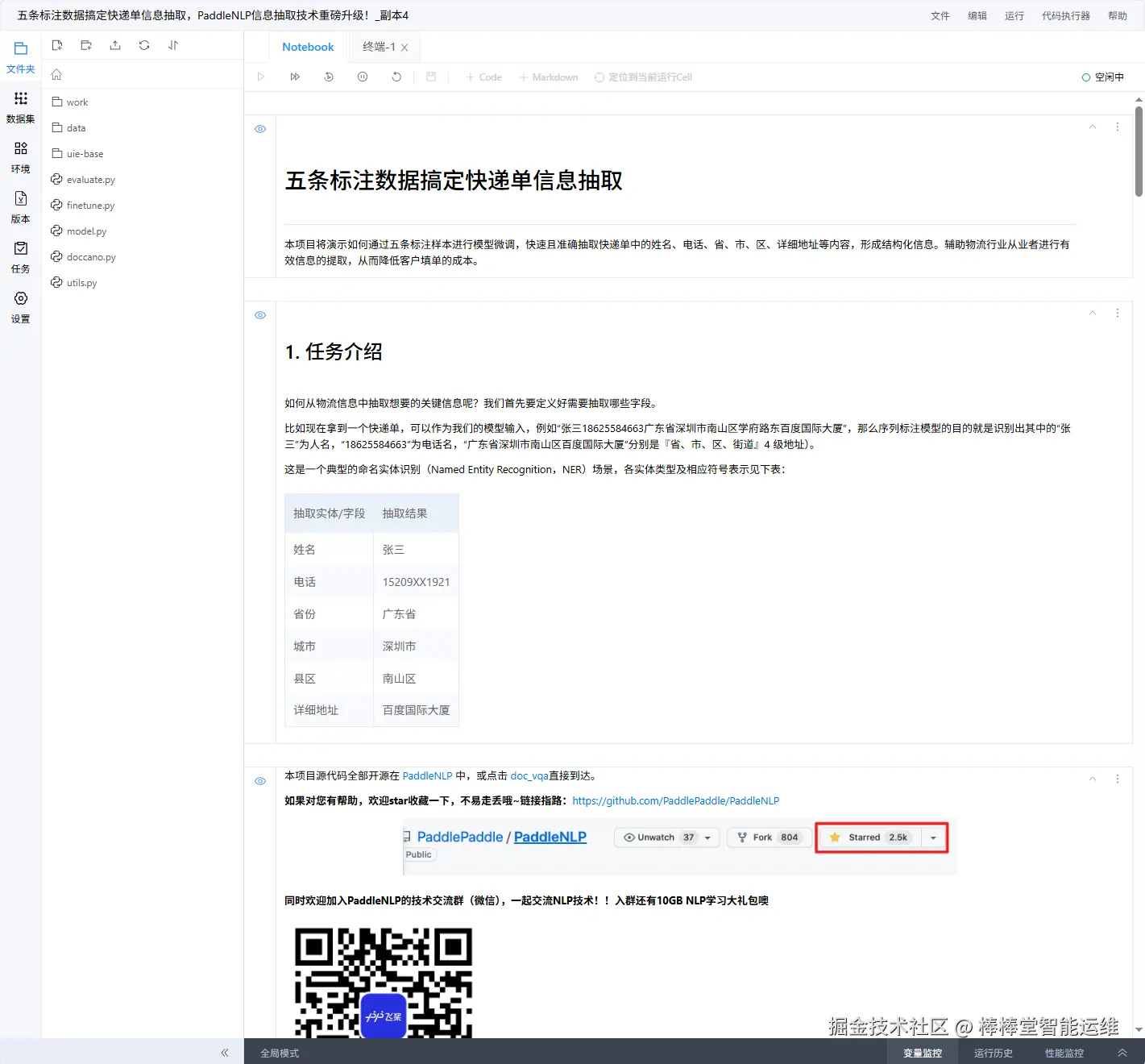
Task: Collapse the PaddleNLP links cell chevron
Action: [1093, 779]
